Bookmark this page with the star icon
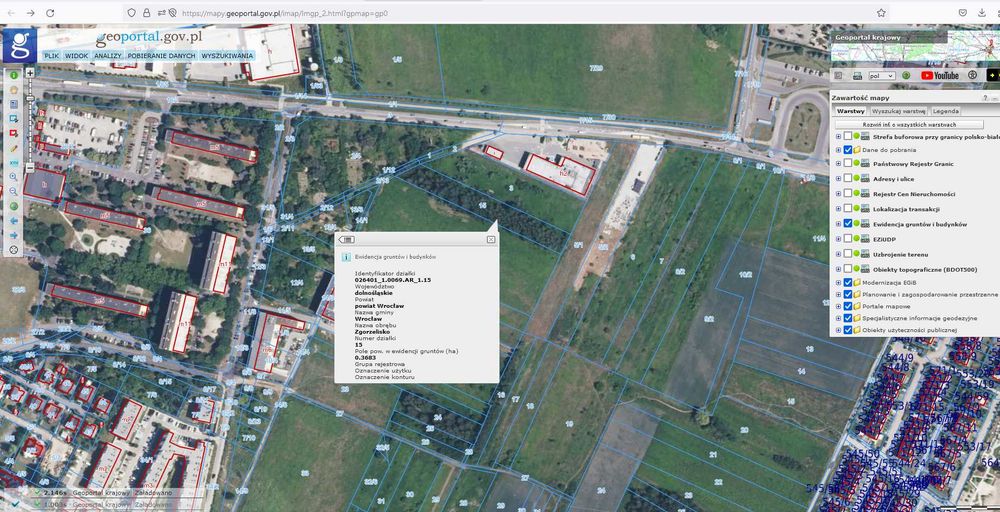The height and width of the screenshot is (512, 1000). 881,13
